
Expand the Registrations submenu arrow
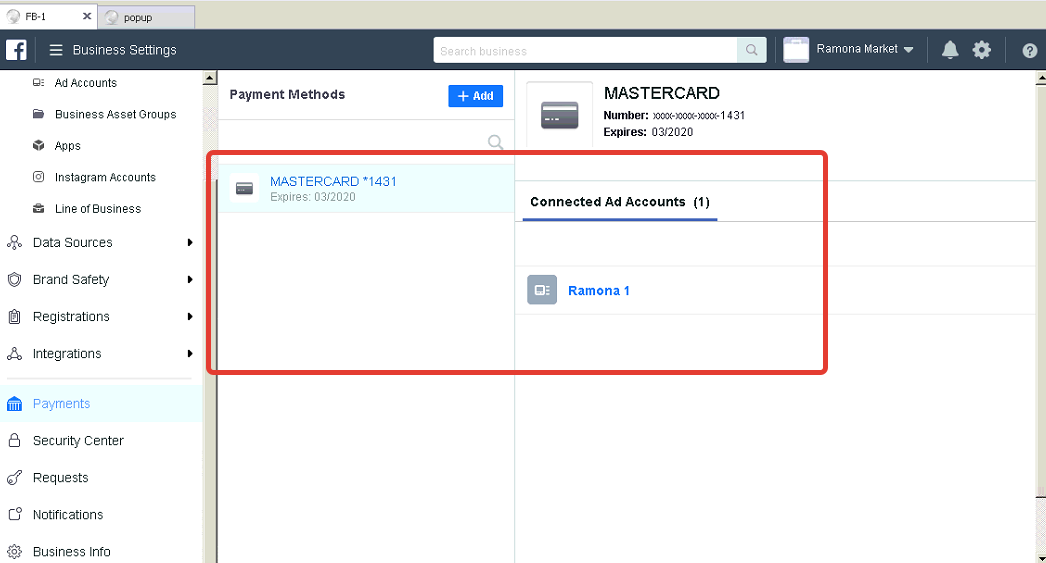click(190, 317)
